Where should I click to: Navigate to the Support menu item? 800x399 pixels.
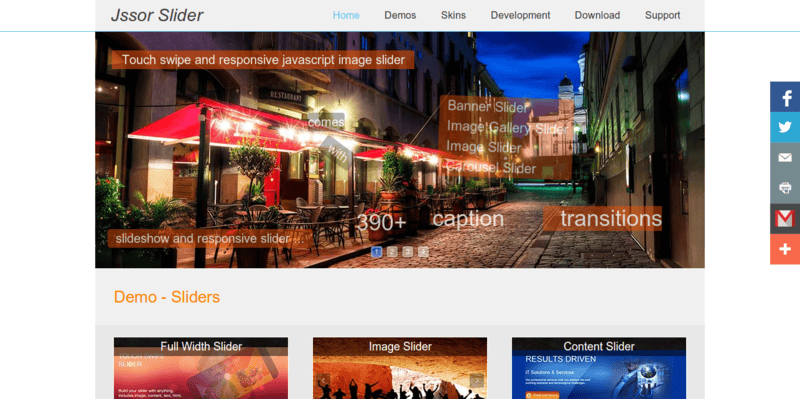pos(662,15)
